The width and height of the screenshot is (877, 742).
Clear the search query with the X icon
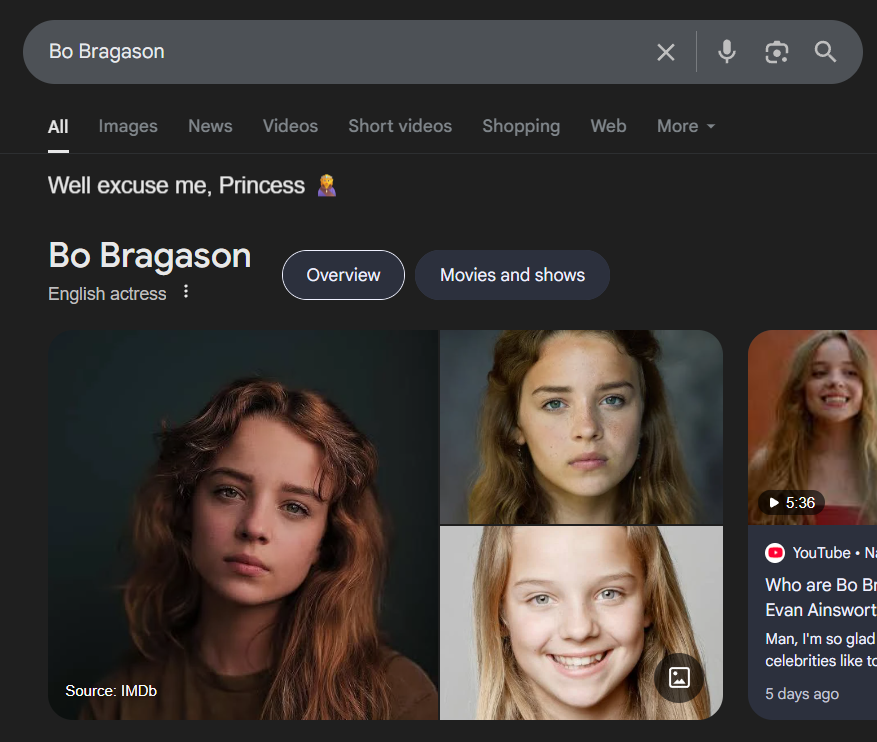(665, 52)
